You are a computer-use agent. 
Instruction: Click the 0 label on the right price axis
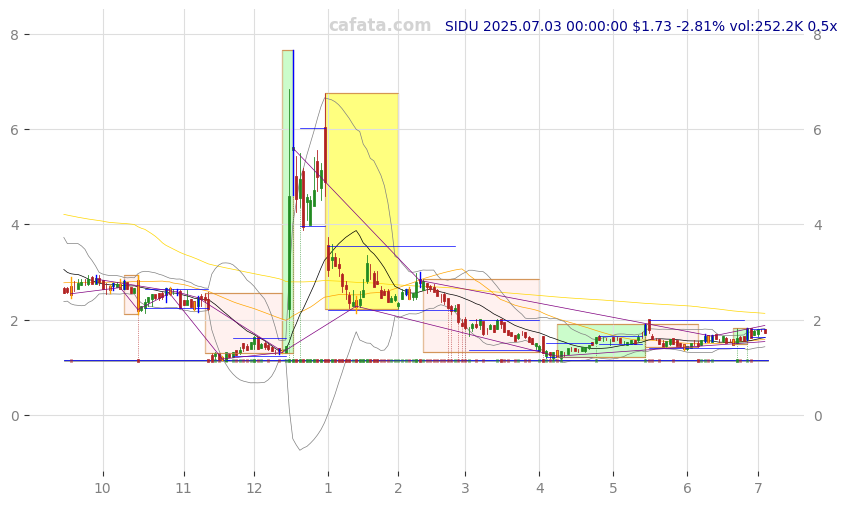pyautogui.click(x=818, y=416)
